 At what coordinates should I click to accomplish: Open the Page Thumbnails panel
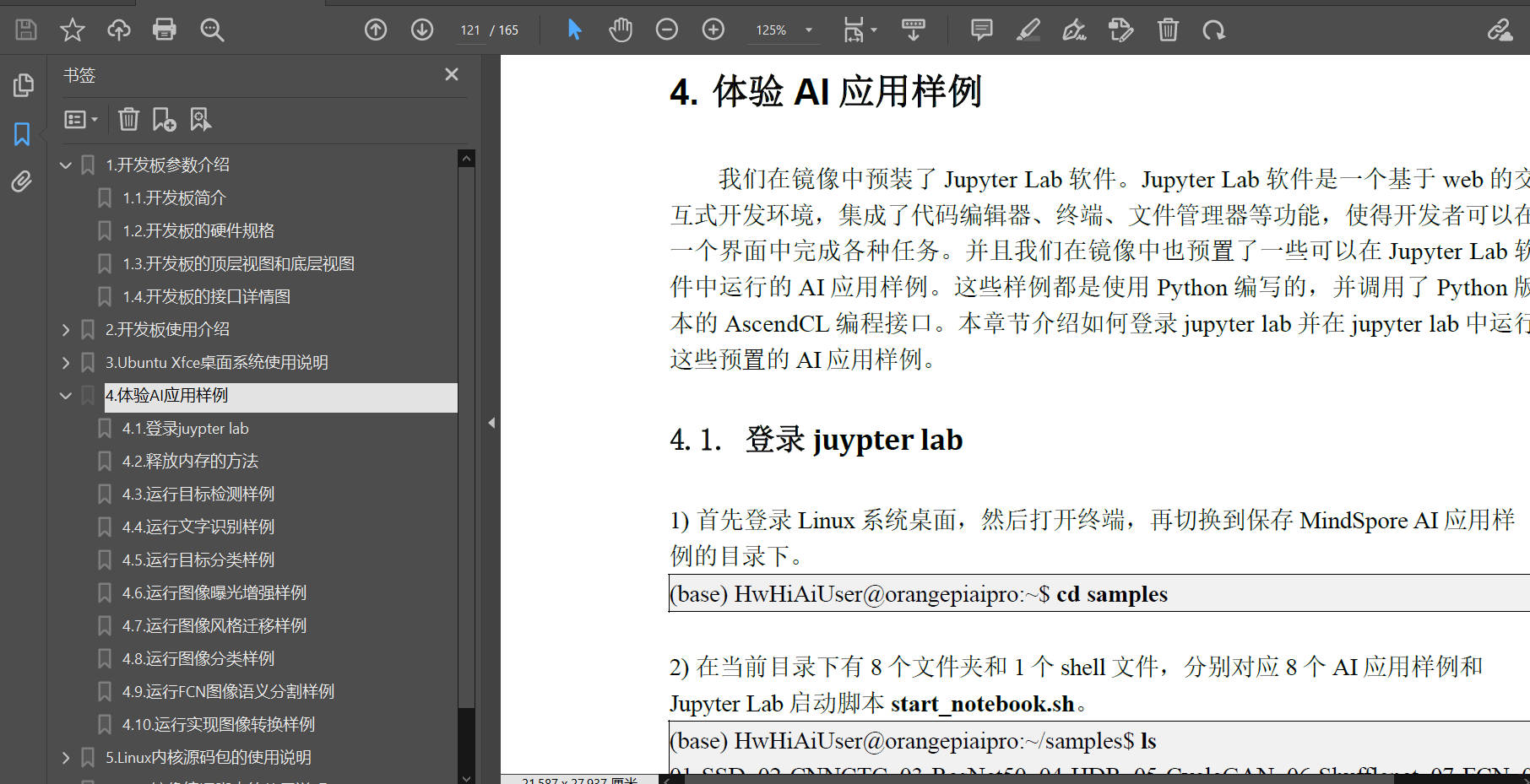pos(23,85)
